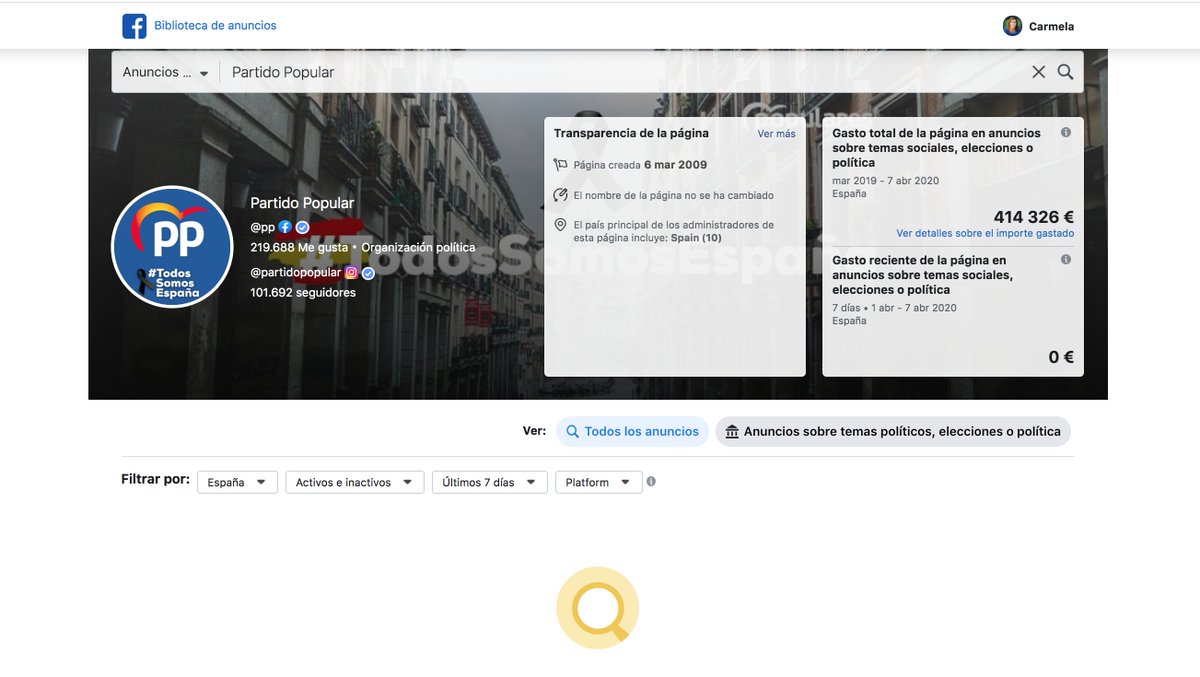Click the search magnifier icon
Screen dimensions: 1200x677
click(x=1065, y=72)
